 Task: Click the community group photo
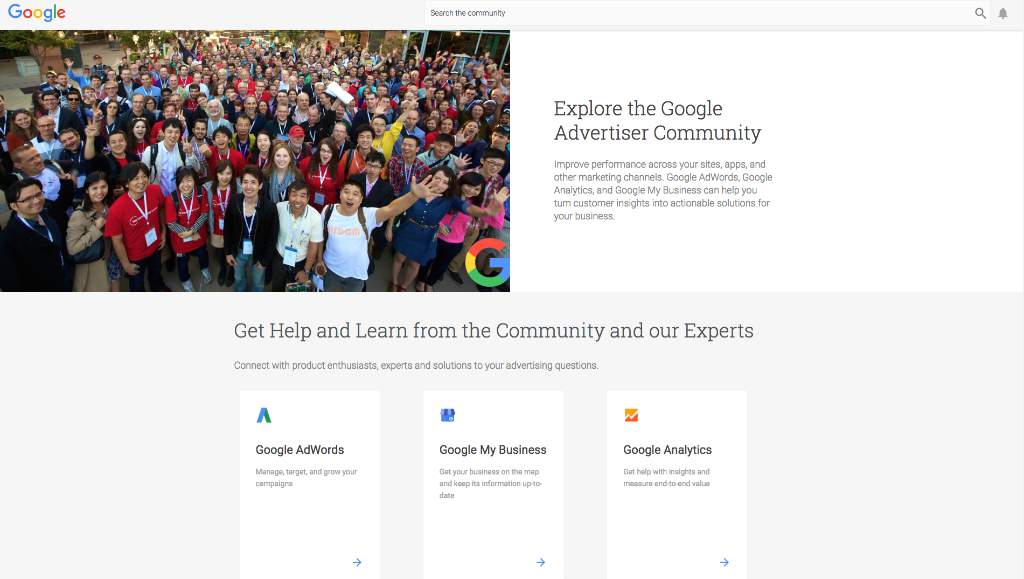[255, 161]
